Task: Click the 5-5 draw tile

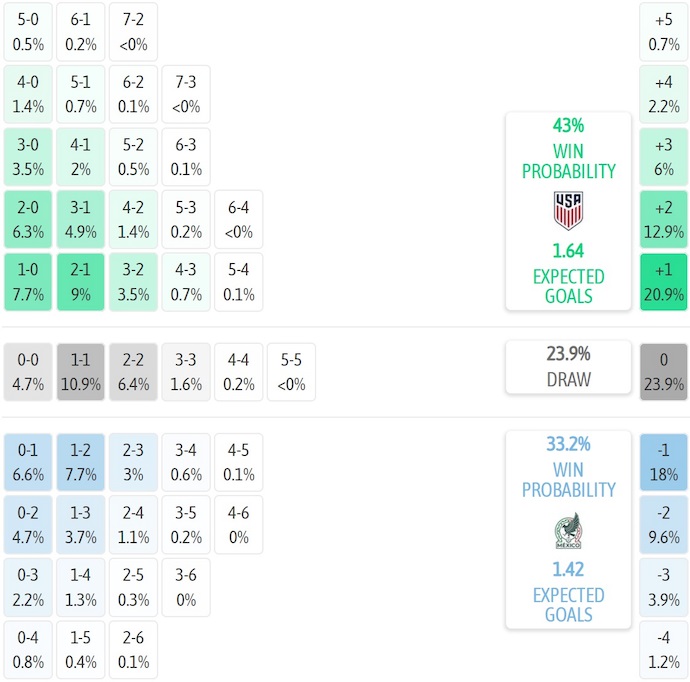Action: 292,372
